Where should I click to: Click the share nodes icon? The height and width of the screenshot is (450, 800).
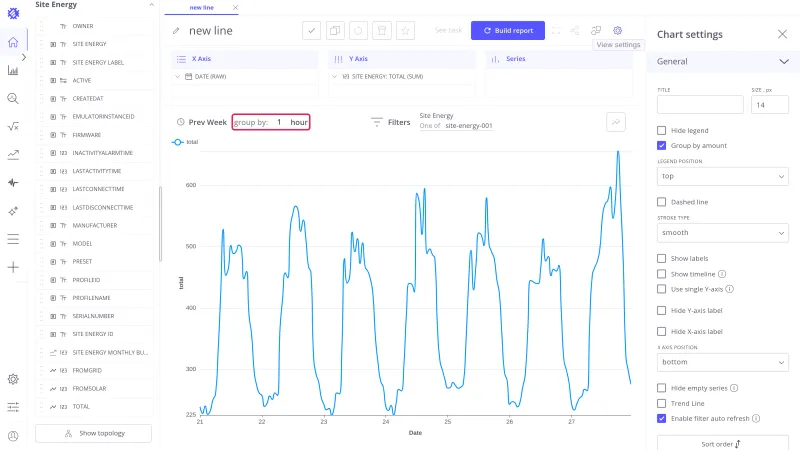[575, 31]
